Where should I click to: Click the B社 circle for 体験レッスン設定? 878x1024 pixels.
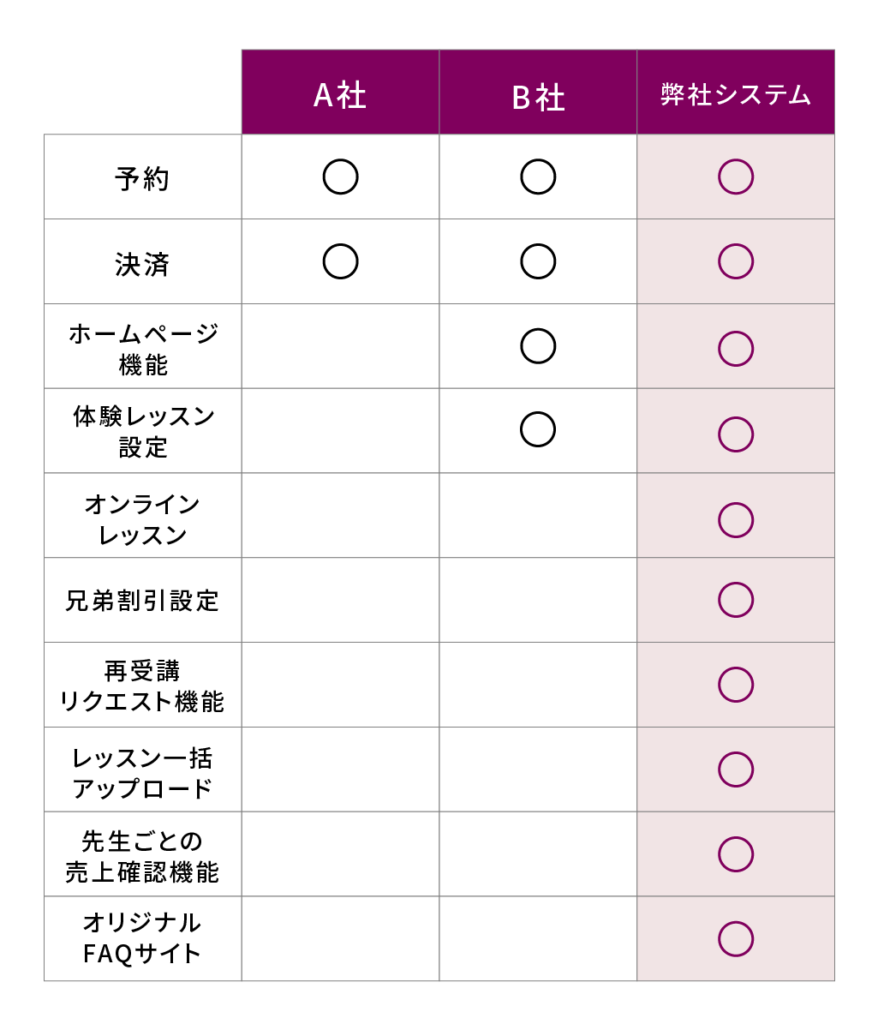pos(538,430)
